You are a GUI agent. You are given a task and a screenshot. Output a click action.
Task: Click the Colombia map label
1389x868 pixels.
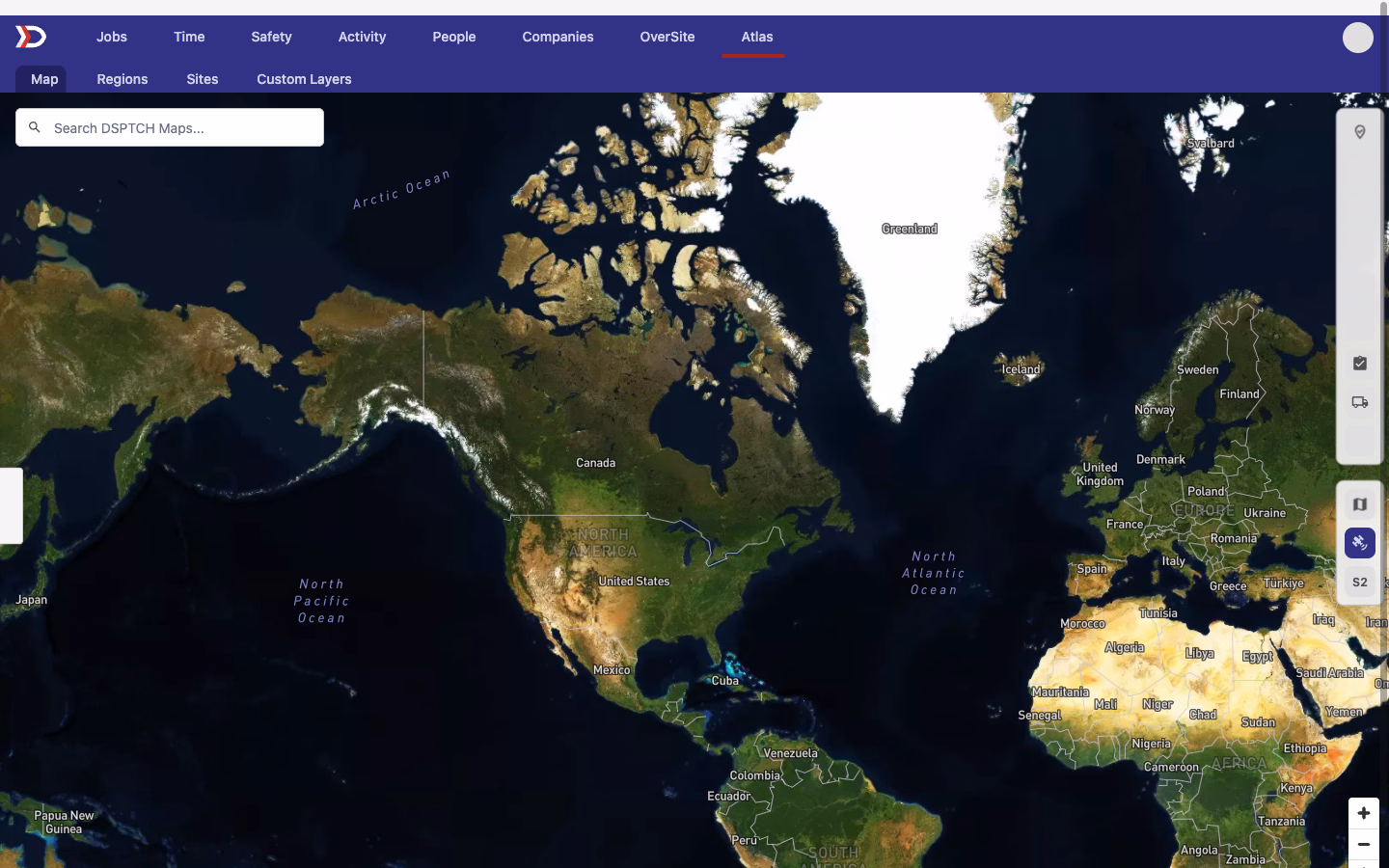[x=755, y=775]
